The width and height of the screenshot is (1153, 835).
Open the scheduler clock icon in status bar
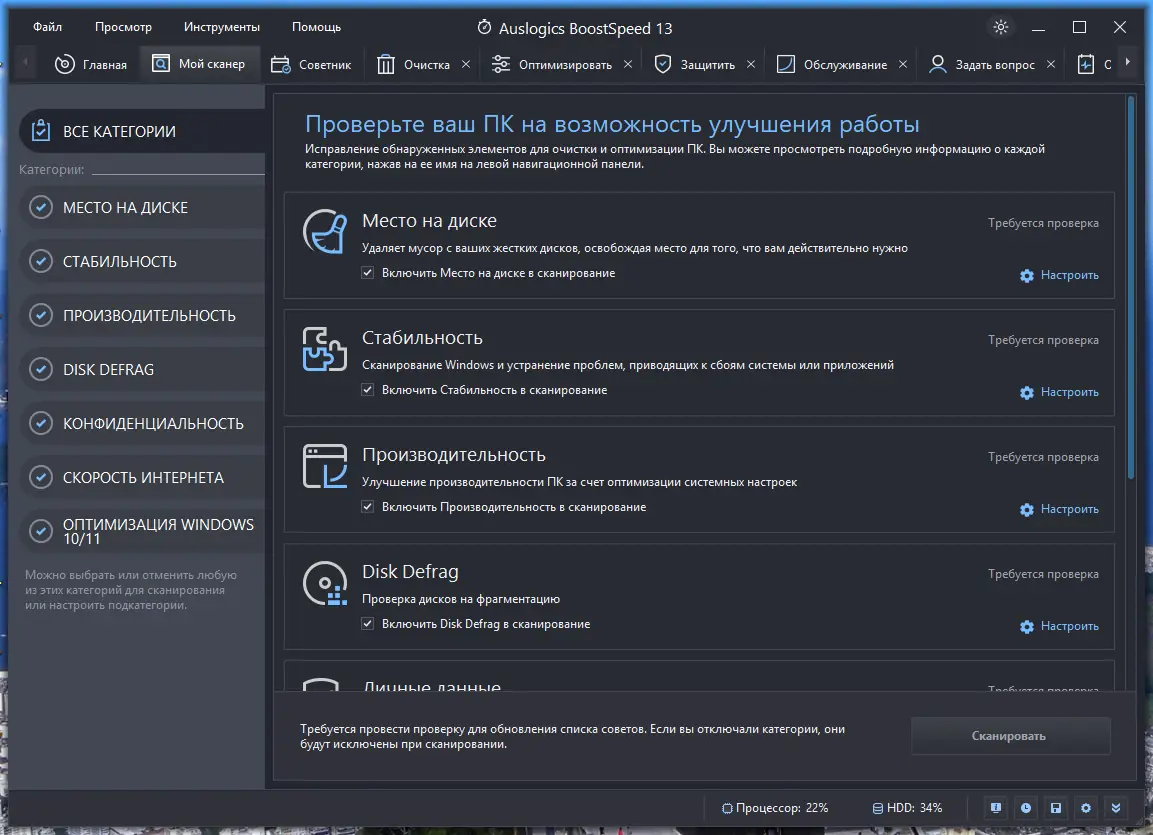pyautogui.click(x=1026, y=808)
